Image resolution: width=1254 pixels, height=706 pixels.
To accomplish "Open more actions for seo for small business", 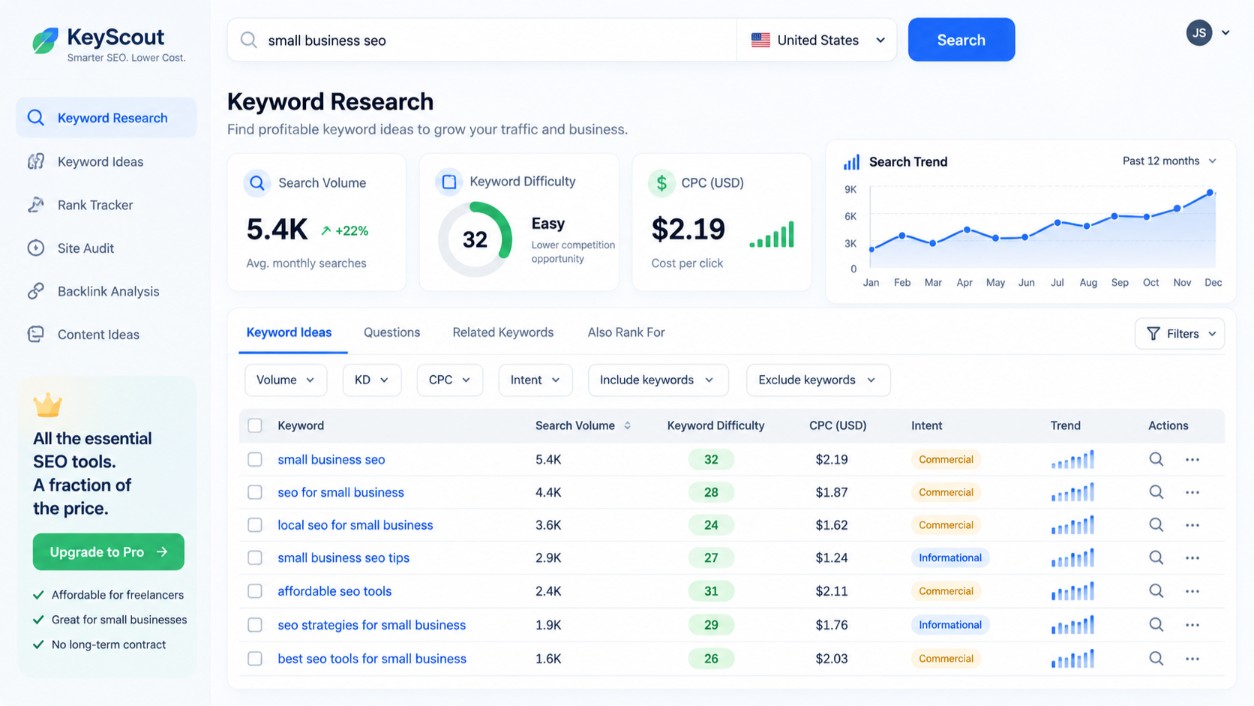I will tap(1192, 492).
